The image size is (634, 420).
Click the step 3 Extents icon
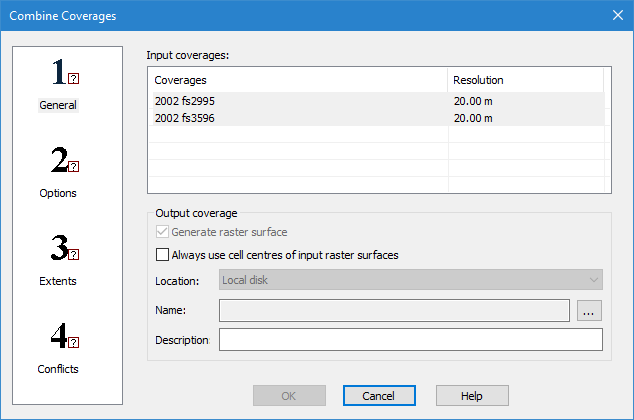pos(64,249)
